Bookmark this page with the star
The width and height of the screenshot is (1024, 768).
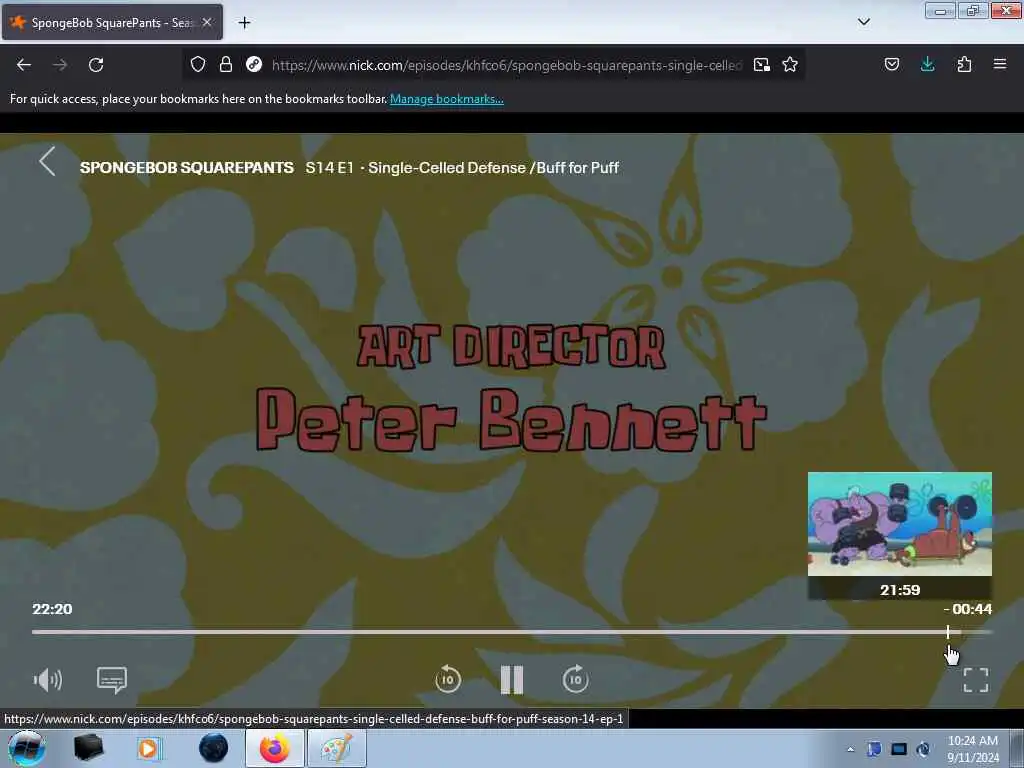(x=790, y=64)
